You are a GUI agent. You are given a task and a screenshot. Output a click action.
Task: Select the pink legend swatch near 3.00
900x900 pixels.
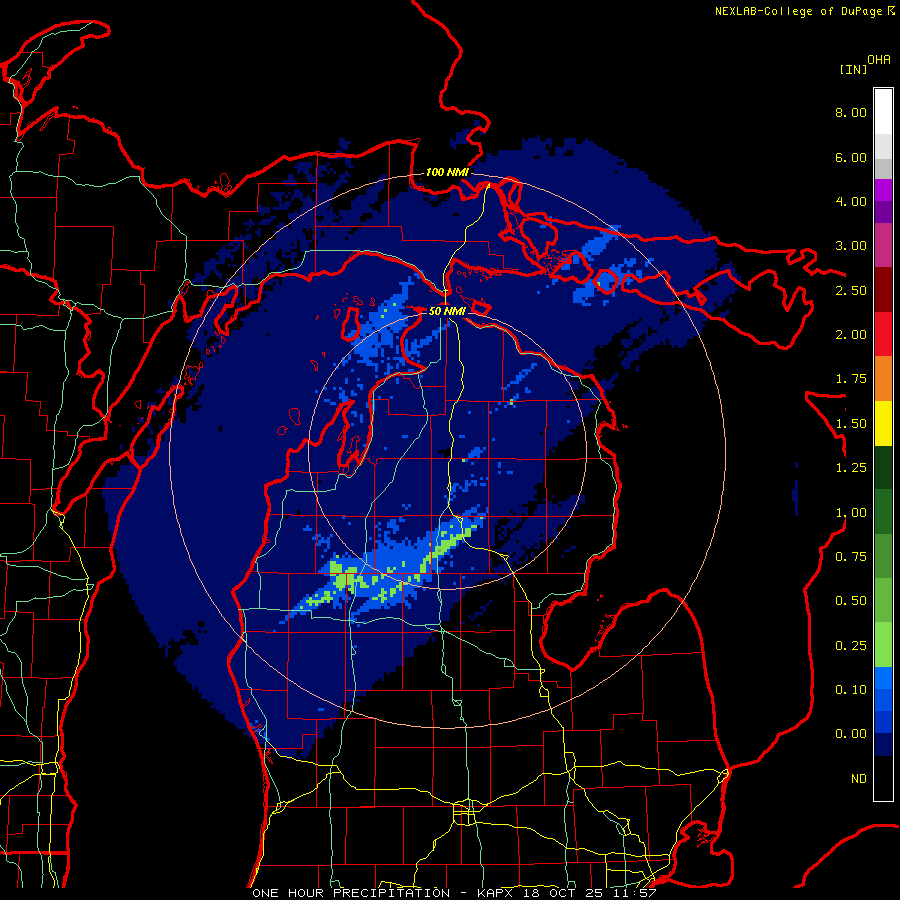pos(883,245)
